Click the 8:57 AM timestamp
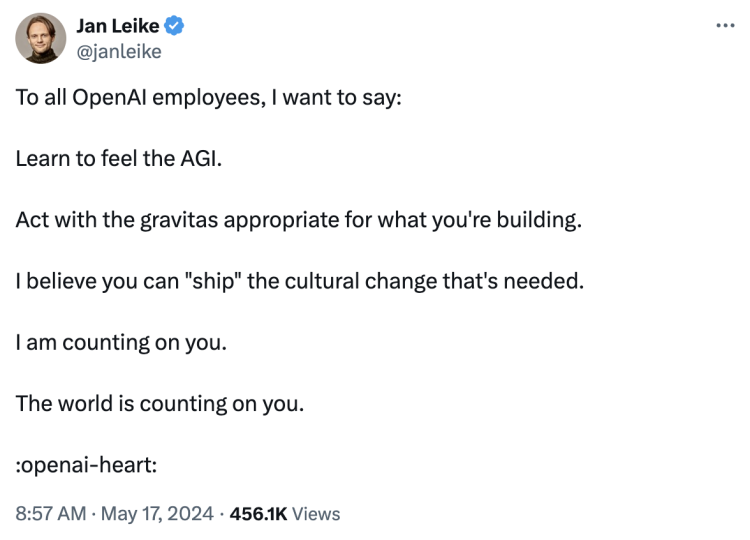Viewport: 750px width, 540px height. tap(51, 514)
